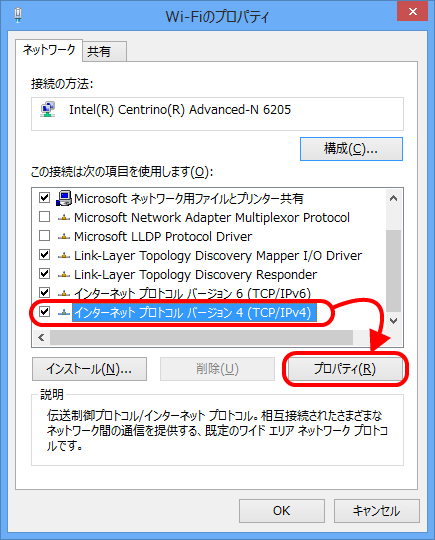Click the Network Adapter Multiplexor Protocol icon

pos(64,218)
